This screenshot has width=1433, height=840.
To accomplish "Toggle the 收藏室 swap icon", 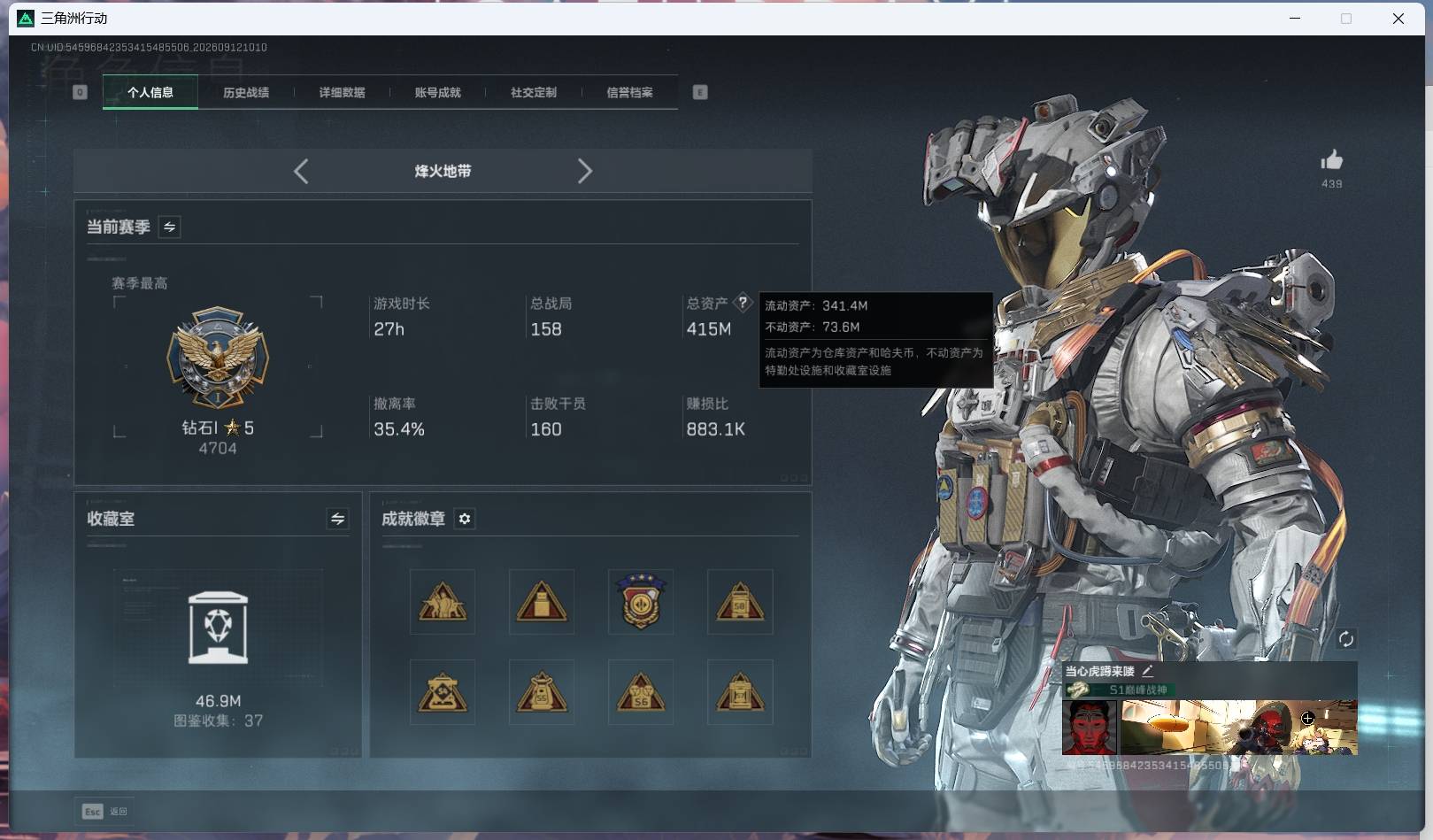I will click(x=337, y=519).
